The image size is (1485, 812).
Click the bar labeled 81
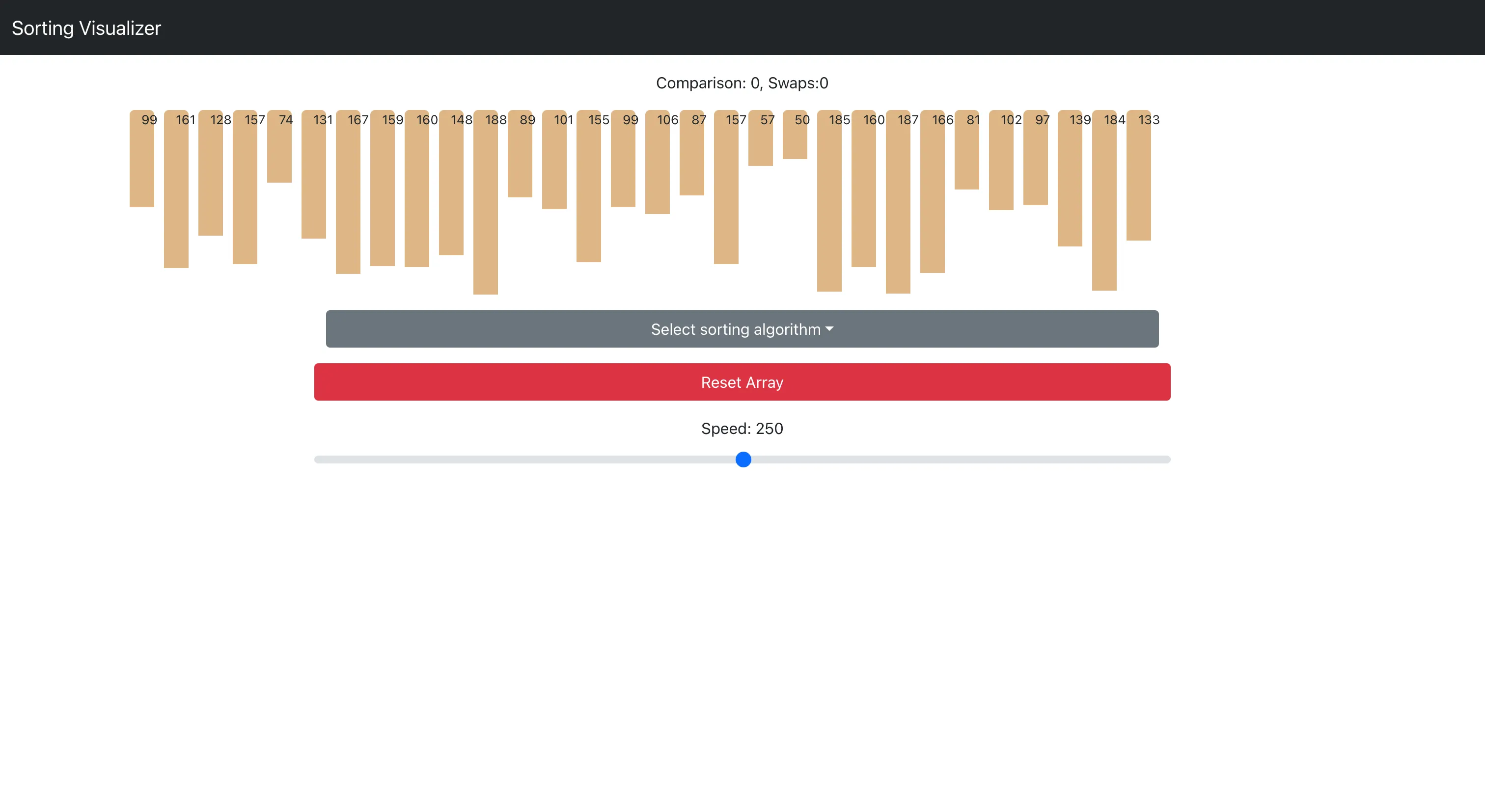[x=967, y=150]
